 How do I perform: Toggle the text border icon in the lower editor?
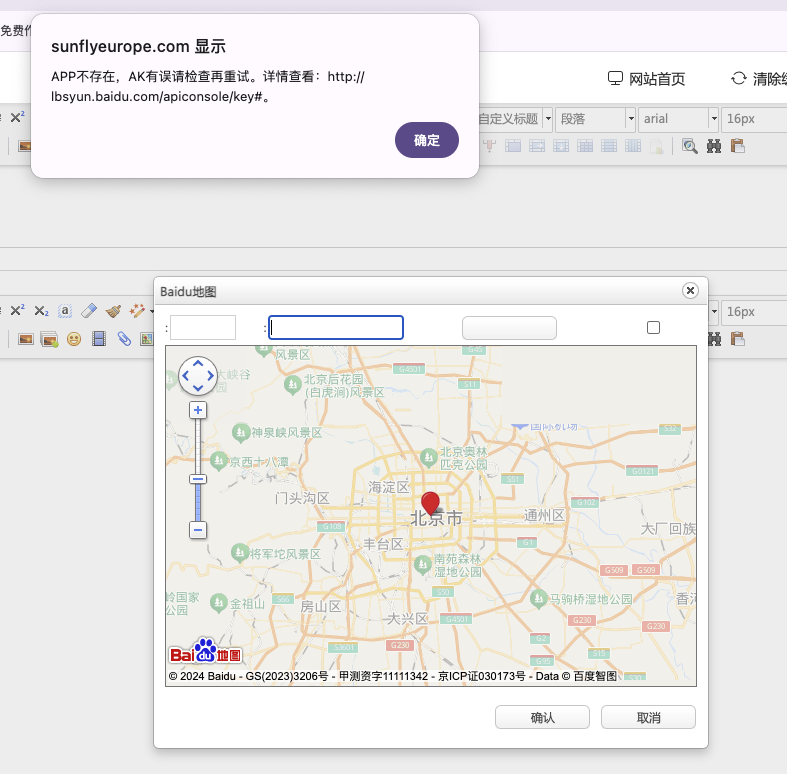click(65, 311)
